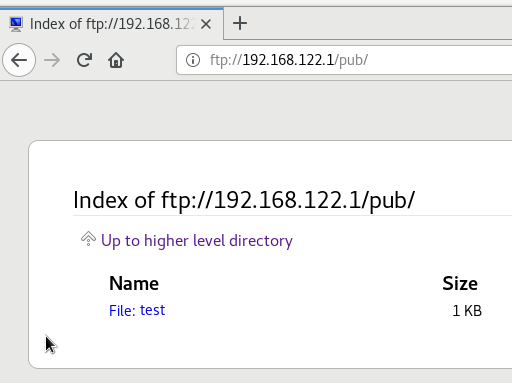Viewport: 512px width, 383px height.
Task: Click the 1 KB size value
Action: [467, 311]
